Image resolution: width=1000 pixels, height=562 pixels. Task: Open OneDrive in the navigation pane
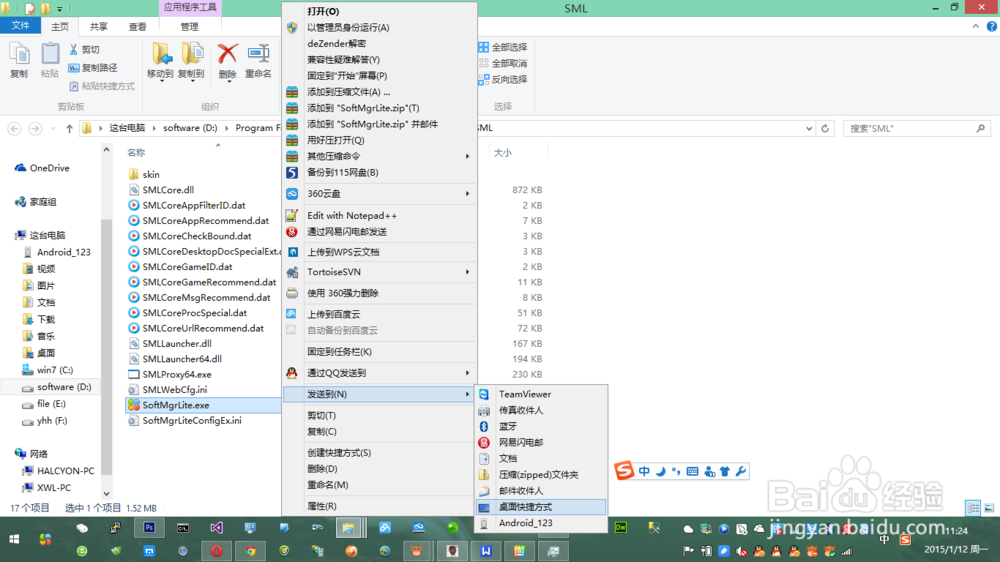pyautogui.click(x=42, y=168)
